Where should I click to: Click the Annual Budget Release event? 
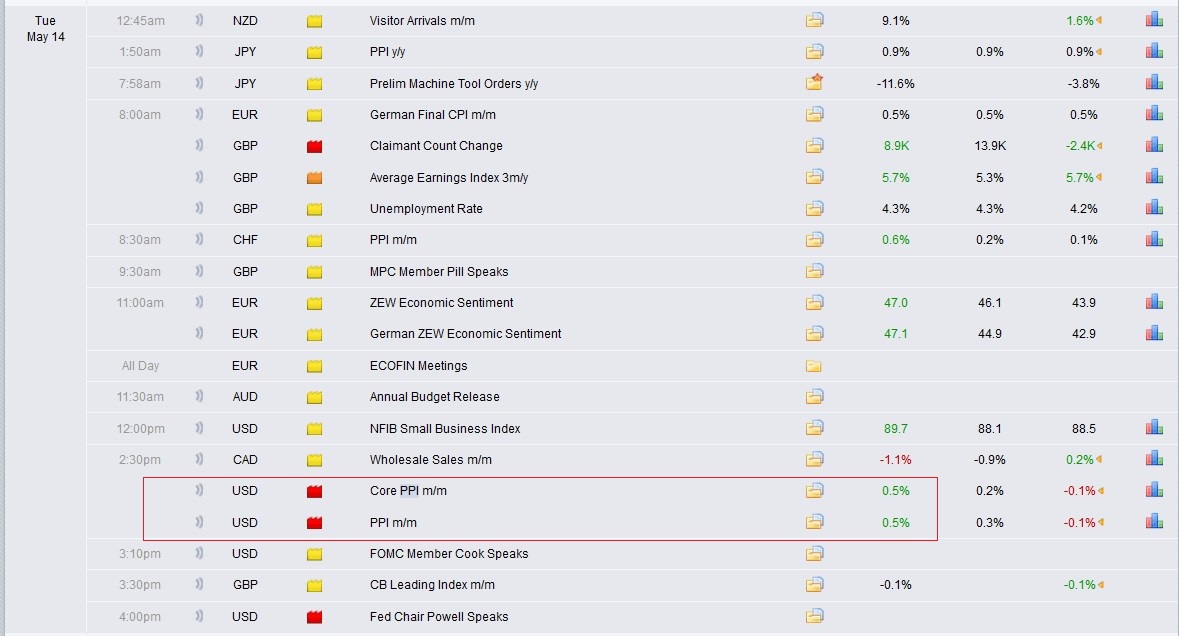pyautogui.click(x=434, y=397)
